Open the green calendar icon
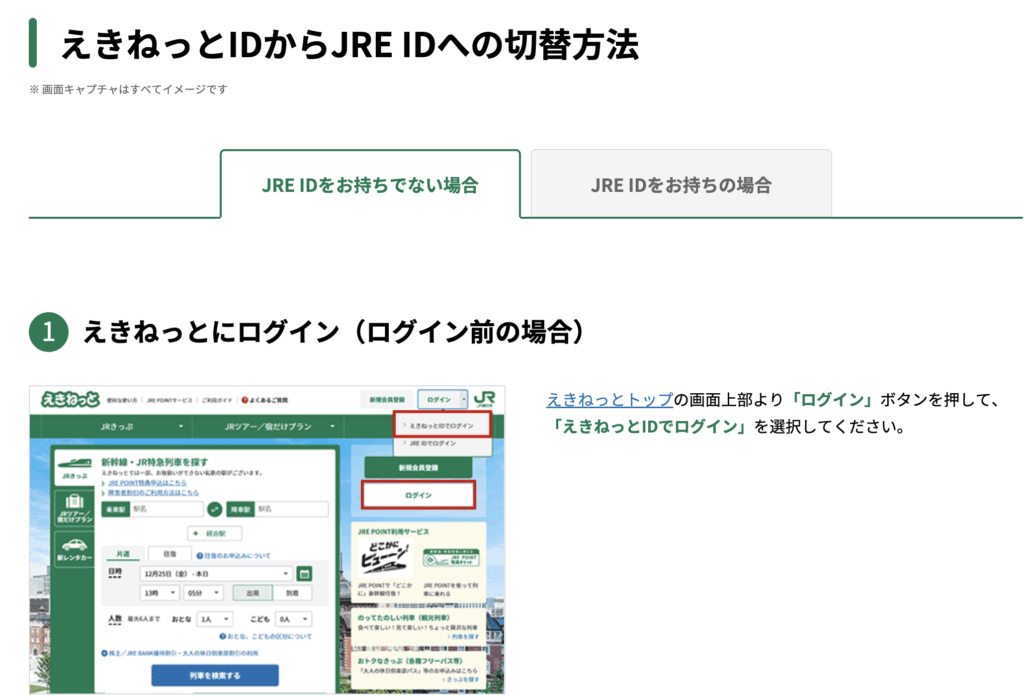The image size is (1024, 698). point(305,573)
